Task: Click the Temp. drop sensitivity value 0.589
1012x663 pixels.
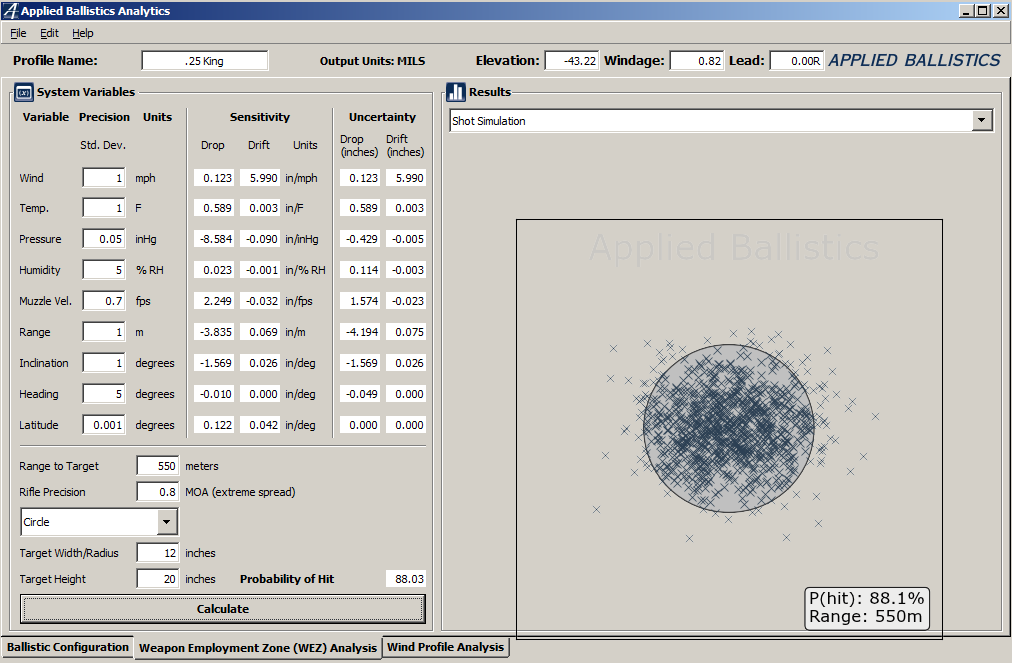Action: [x=214, y=208]
